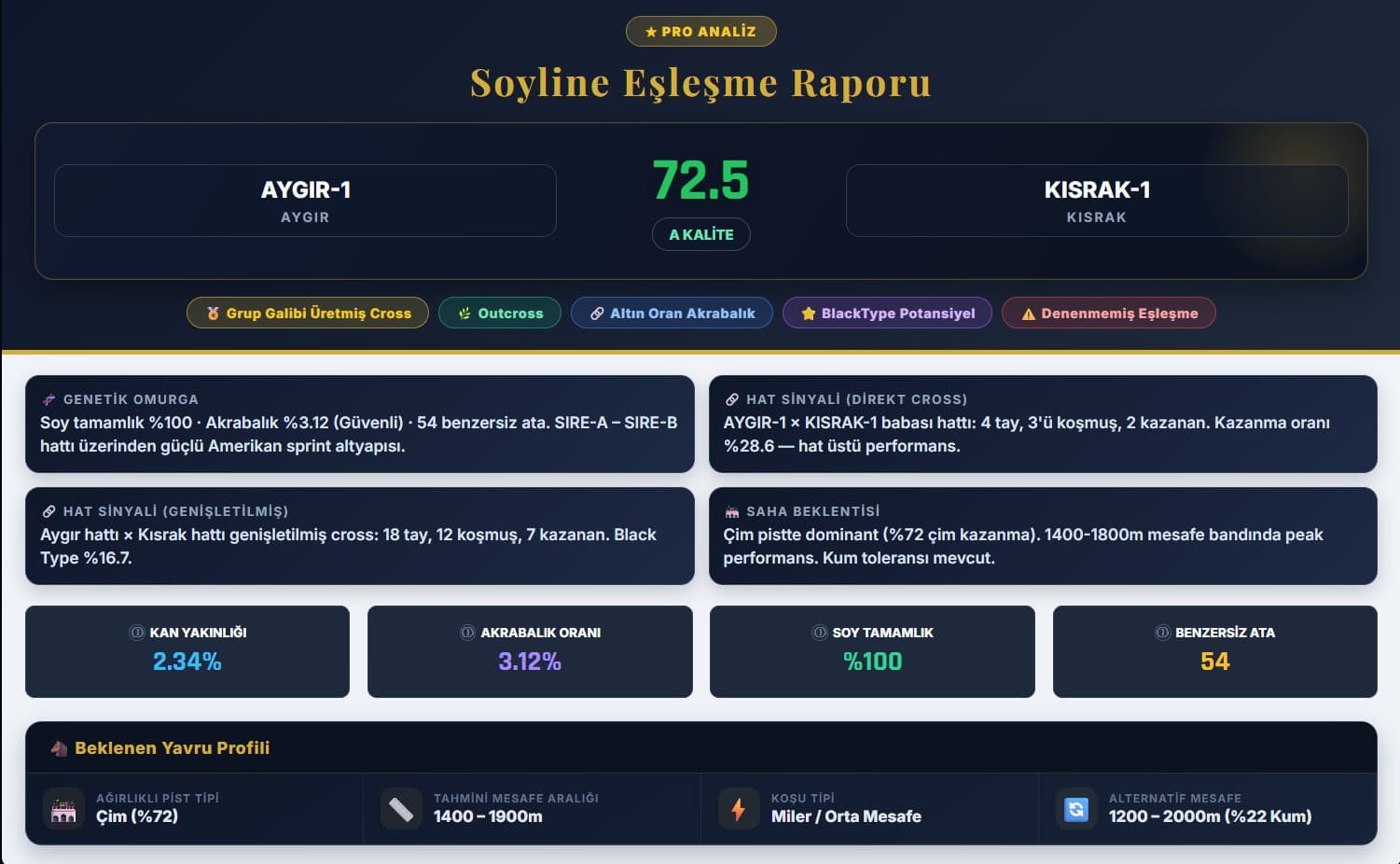Viewport: 1400px width, 864px height.
Task: Click the lightning icon for KOŞU TİPİ
Action: click(740, 809)
